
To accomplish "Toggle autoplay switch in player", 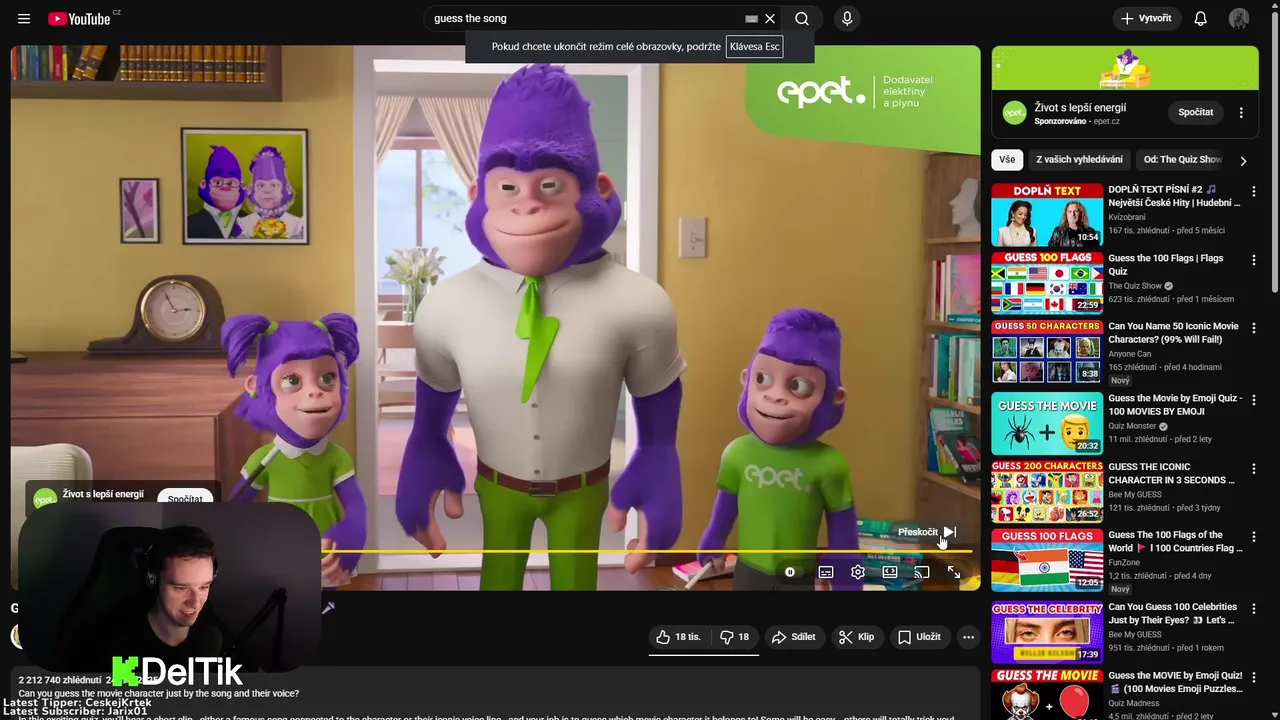I will point(790,572).
